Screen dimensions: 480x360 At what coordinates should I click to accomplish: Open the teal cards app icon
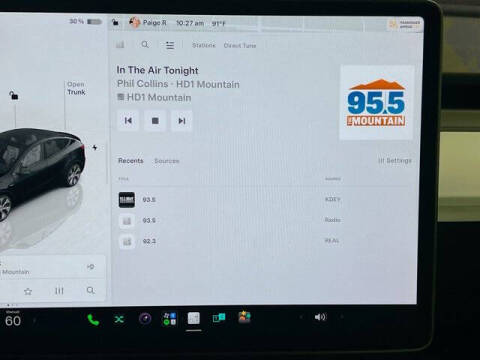pos(219,318)
